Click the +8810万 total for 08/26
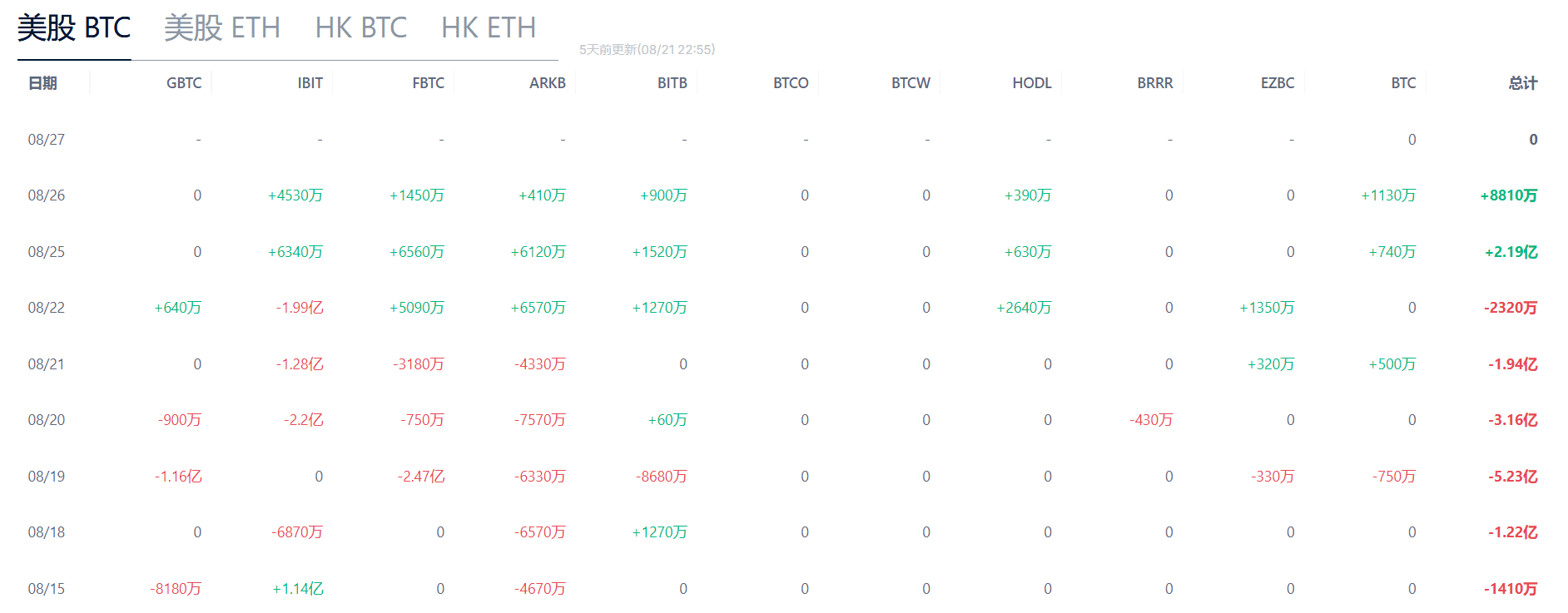The height and width of the screenshot is (613, 1568). [1509, 195]
